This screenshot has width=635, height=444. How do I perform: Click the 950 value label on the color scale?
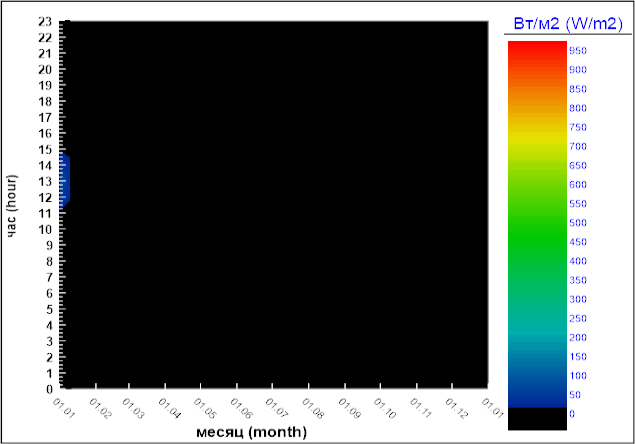coord(577,50)
